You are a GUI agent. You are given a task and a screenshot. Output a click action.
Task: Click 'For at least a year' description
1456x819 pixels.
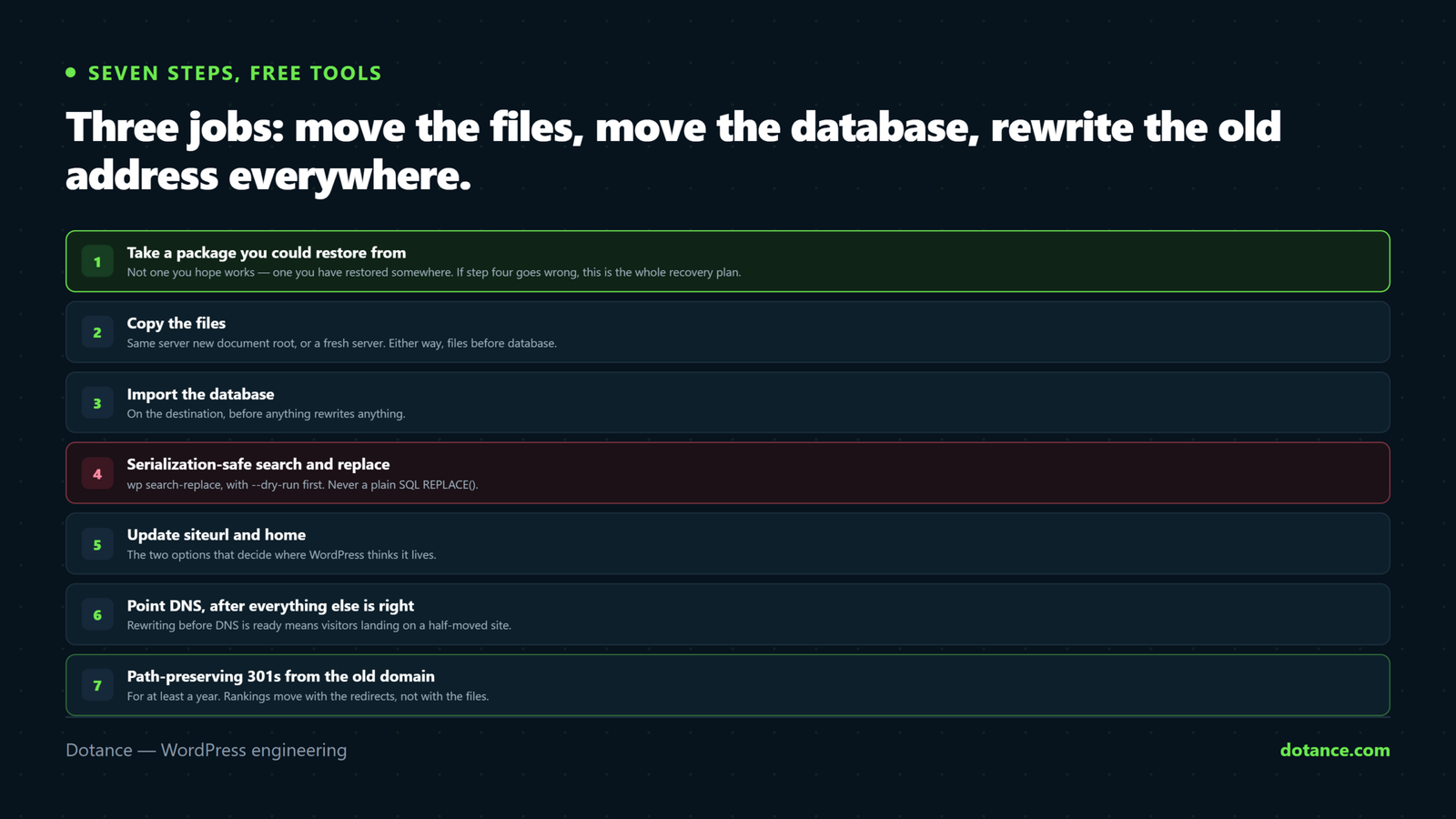308,696
